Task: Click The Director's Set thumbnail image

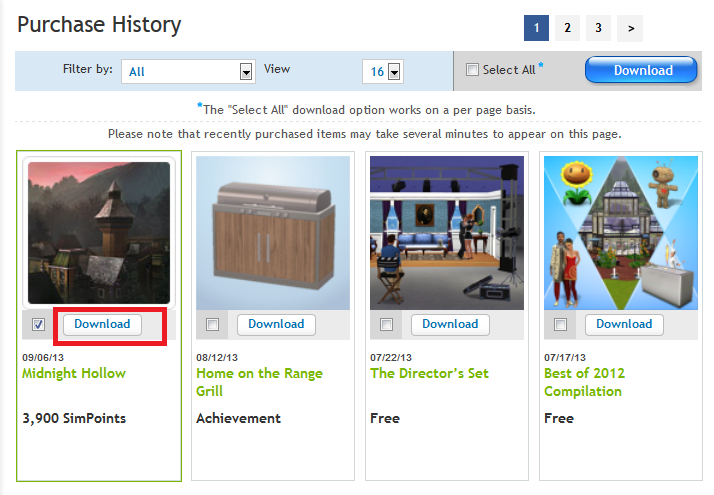Action: 447,233
